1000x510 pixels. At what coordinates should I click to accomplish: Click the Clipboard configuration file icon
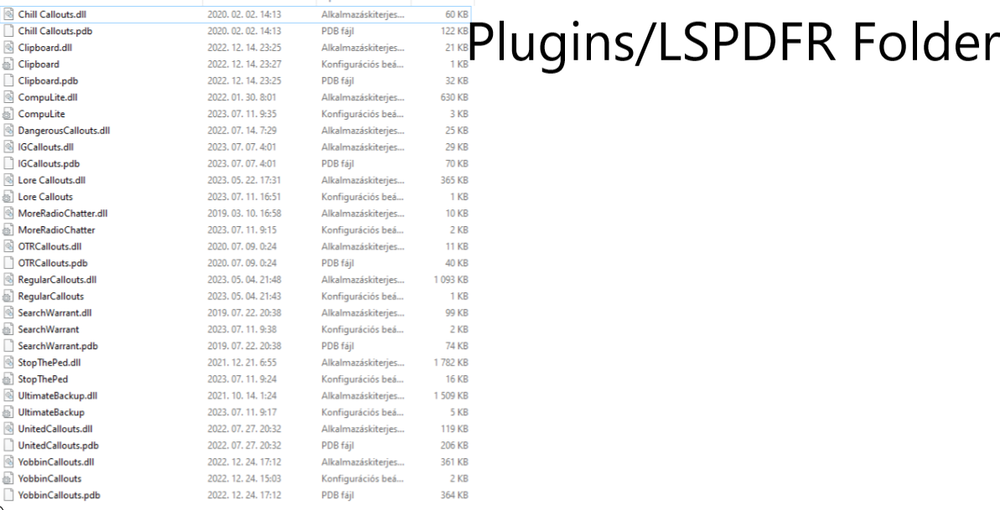(8, 64)
